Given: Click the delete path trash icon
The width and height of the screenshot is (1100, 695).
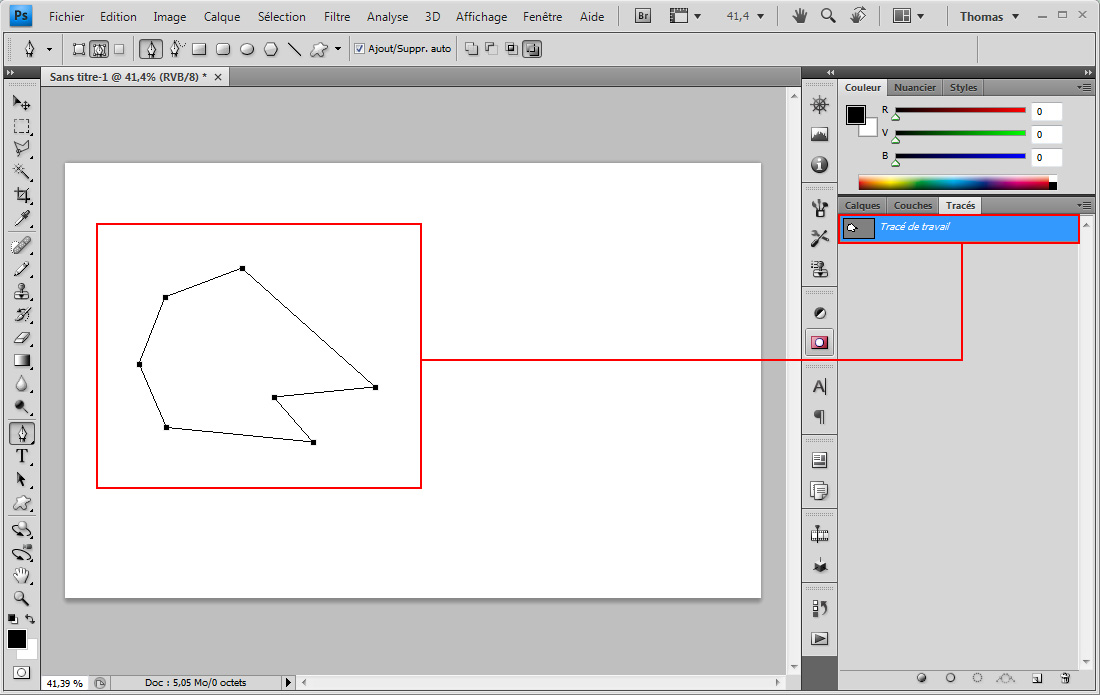Looking at the screenshot, I should pyautogui.click(x=1065, y=678).
